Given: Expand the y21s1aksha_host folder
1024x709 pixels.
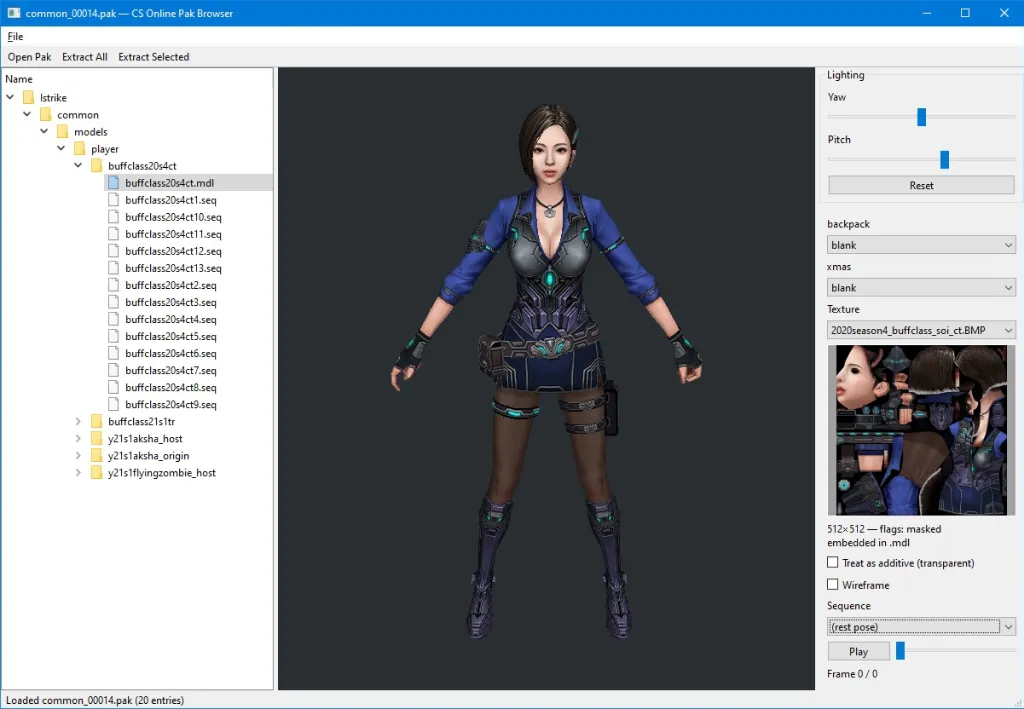Looking at the screenshot, I should (78, 439).
